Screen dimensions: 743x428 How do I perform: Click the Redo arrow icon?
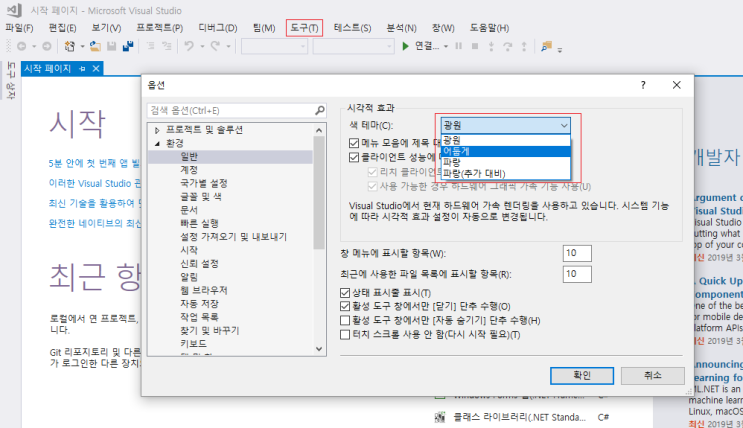[x=215, y=46]
